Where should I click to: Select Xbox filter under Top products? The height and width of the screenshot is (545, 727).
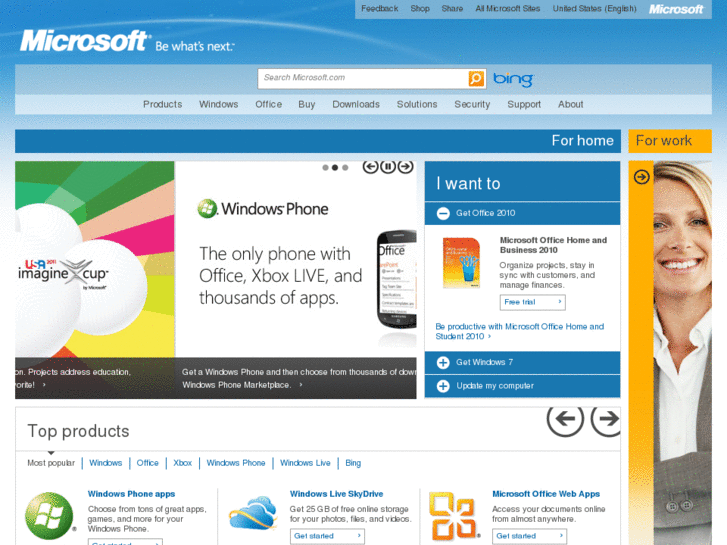coord(183,463)
